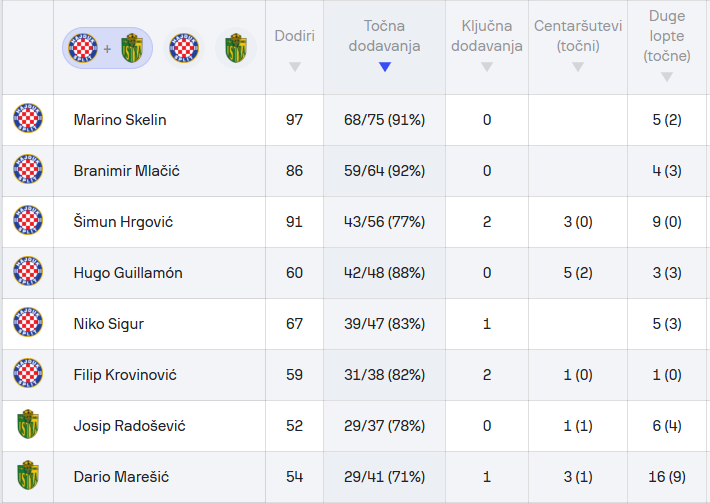Open Hugo Guillamón player profile
This screenshot has height=503, width=710.
128,273
